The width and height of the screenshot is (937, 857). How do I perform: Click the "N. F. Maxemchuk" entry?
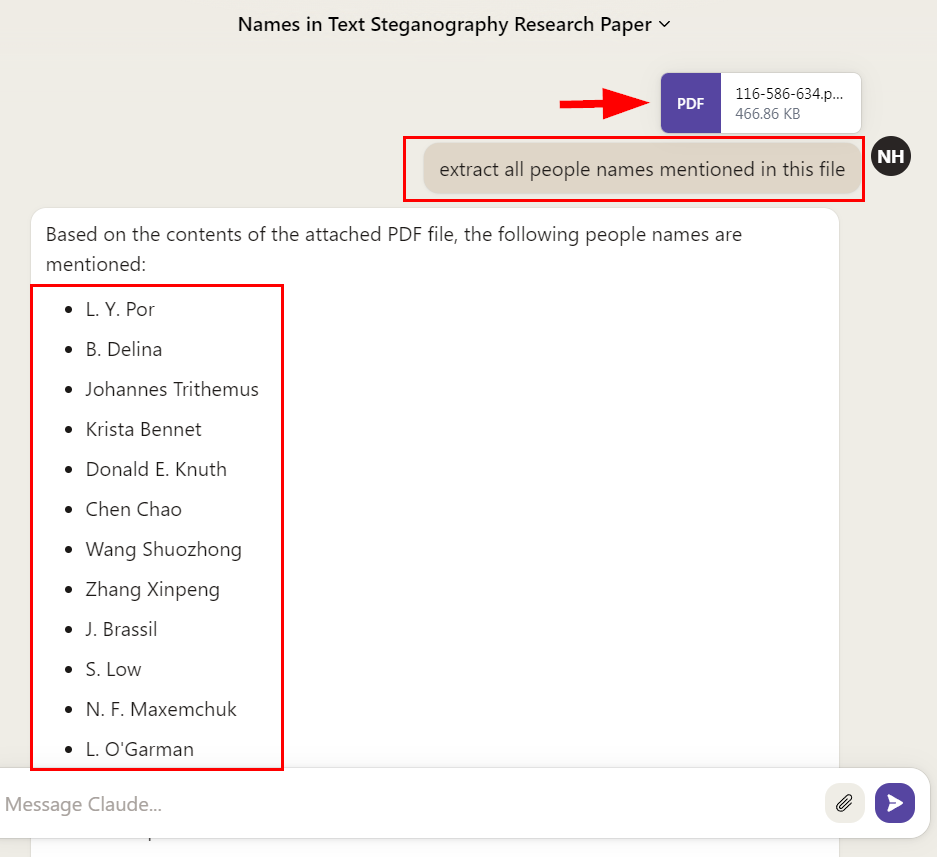click(x=161, y=709)
